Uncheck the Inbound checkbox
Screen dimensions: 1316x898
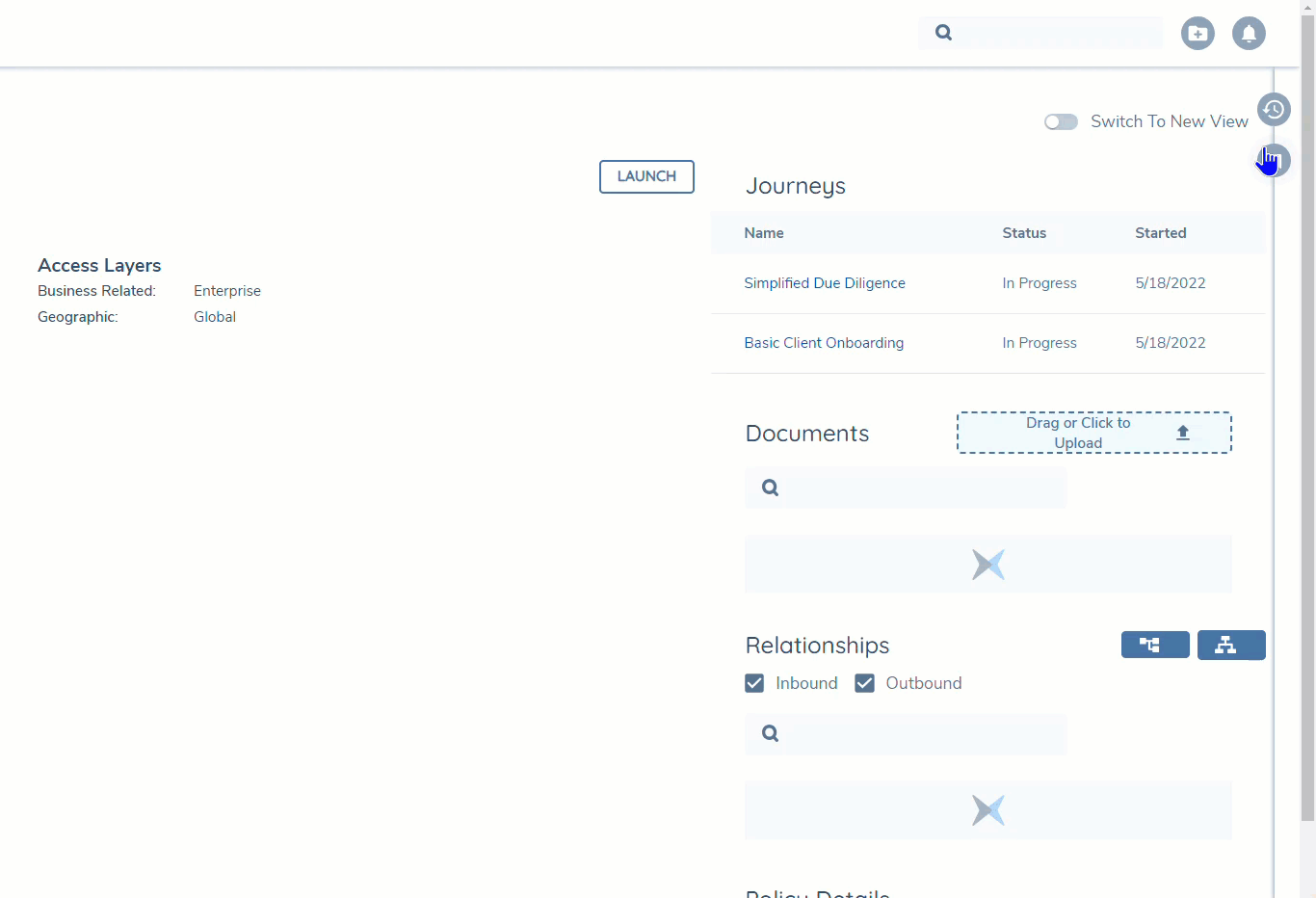754,683
